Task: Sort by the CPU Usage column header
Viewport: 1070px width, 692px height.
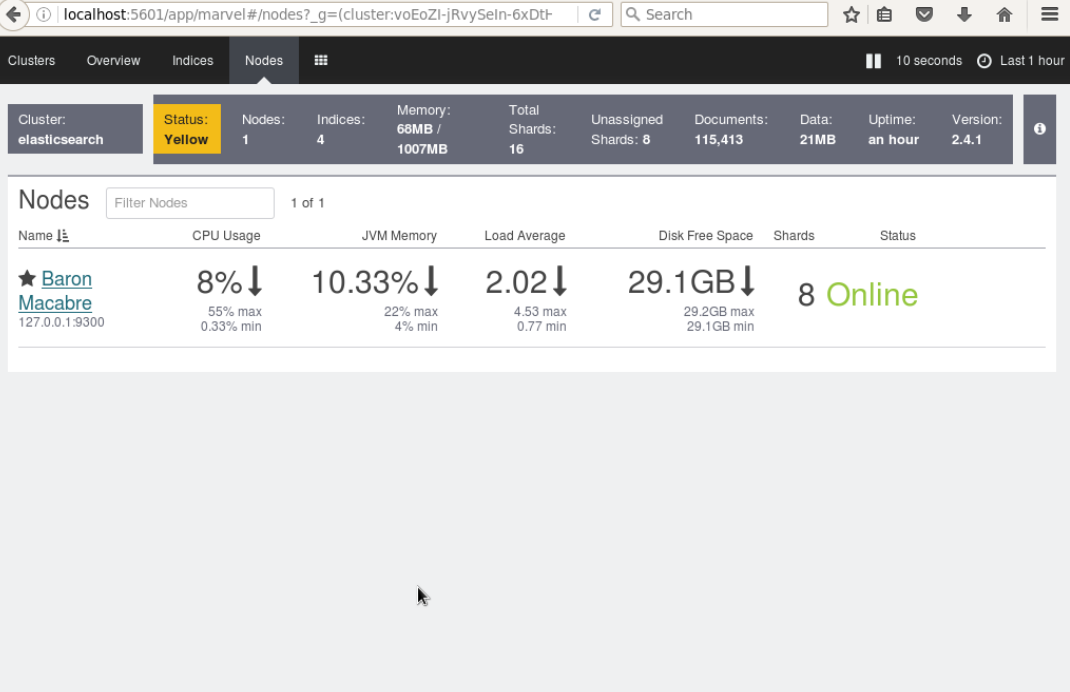Action: tap(226, 235)
